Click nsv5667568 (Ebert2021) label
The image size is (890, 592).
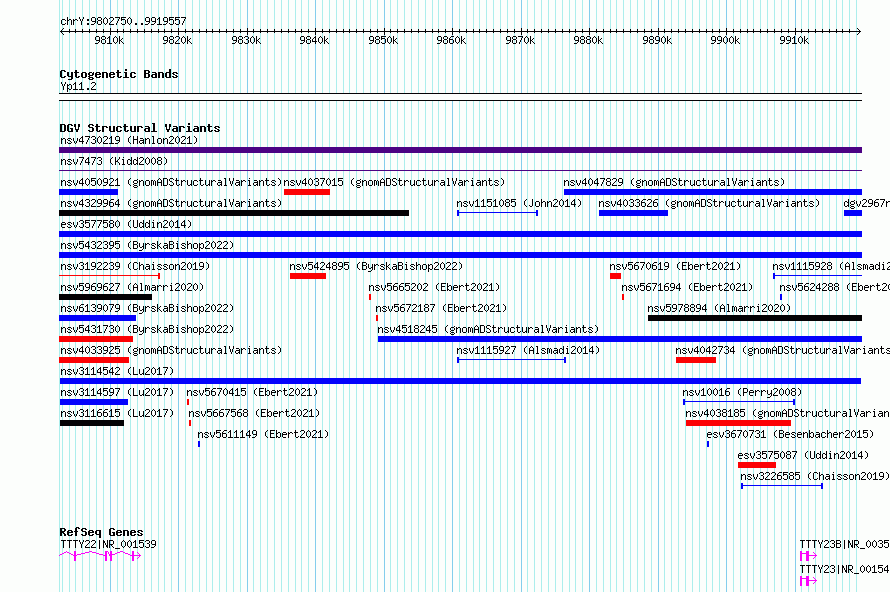[254, 413]
